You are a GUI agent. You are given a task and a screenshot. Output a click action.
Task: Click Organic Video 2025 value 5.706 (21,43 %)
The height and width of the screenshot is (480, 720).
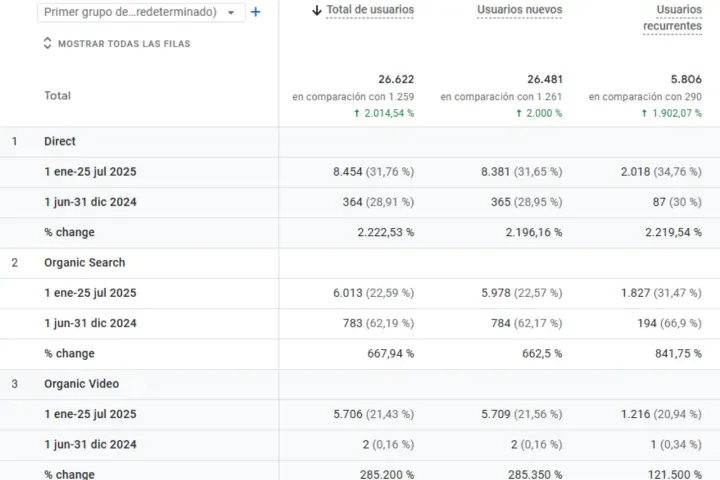[x=373, y=414]
